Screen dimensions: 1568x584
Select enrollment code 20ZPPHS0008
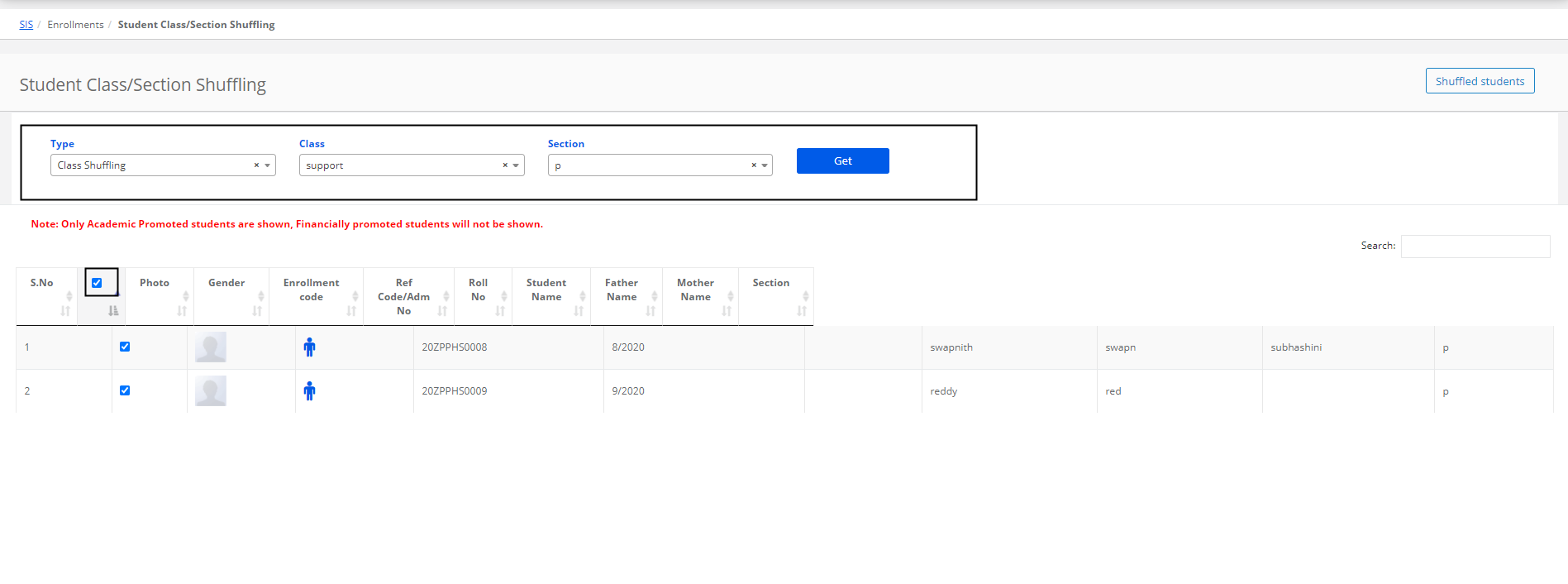[455, 347]
